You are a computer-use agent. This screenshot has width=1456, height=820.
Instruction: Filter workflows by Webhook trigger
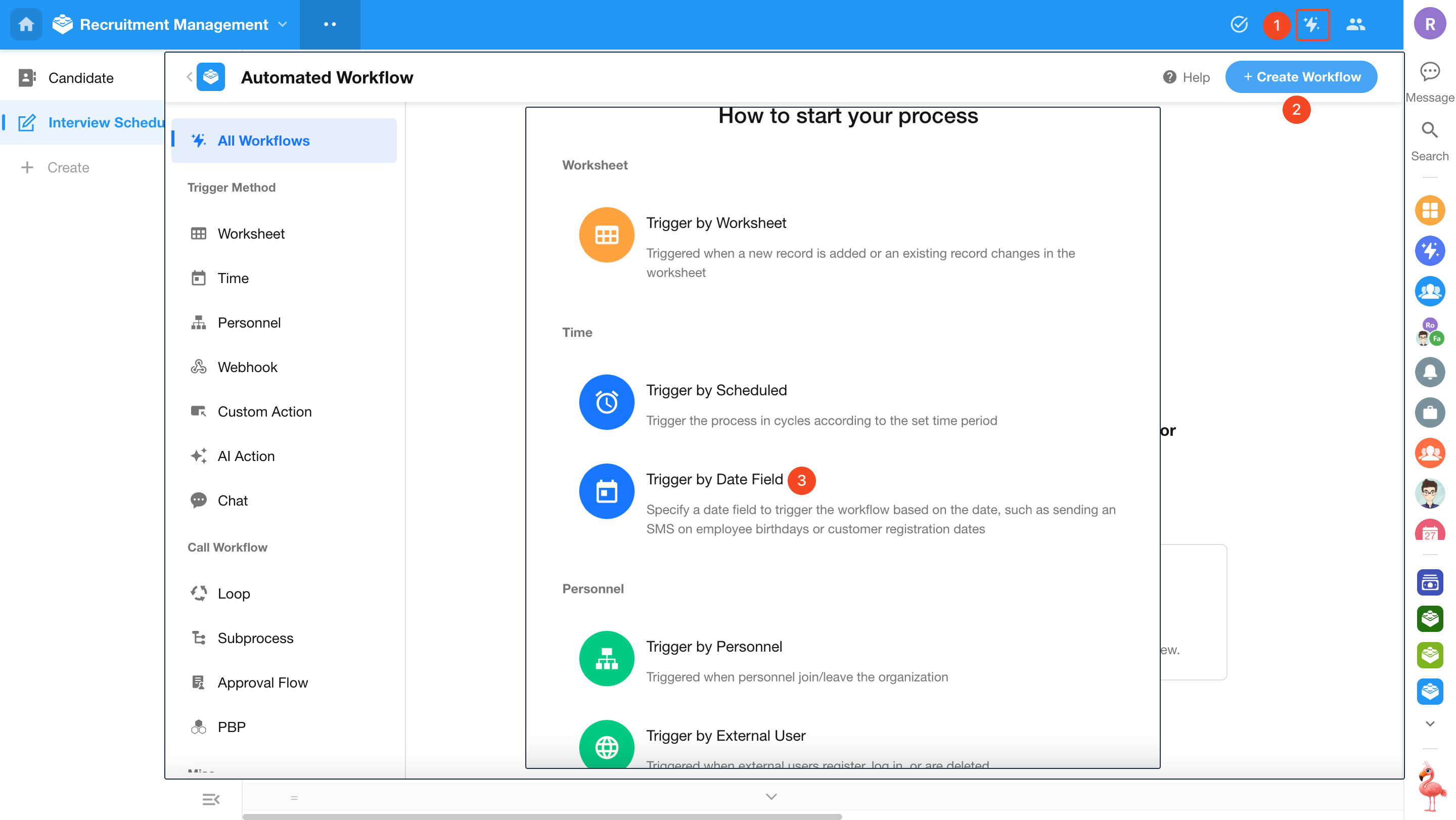284,368
